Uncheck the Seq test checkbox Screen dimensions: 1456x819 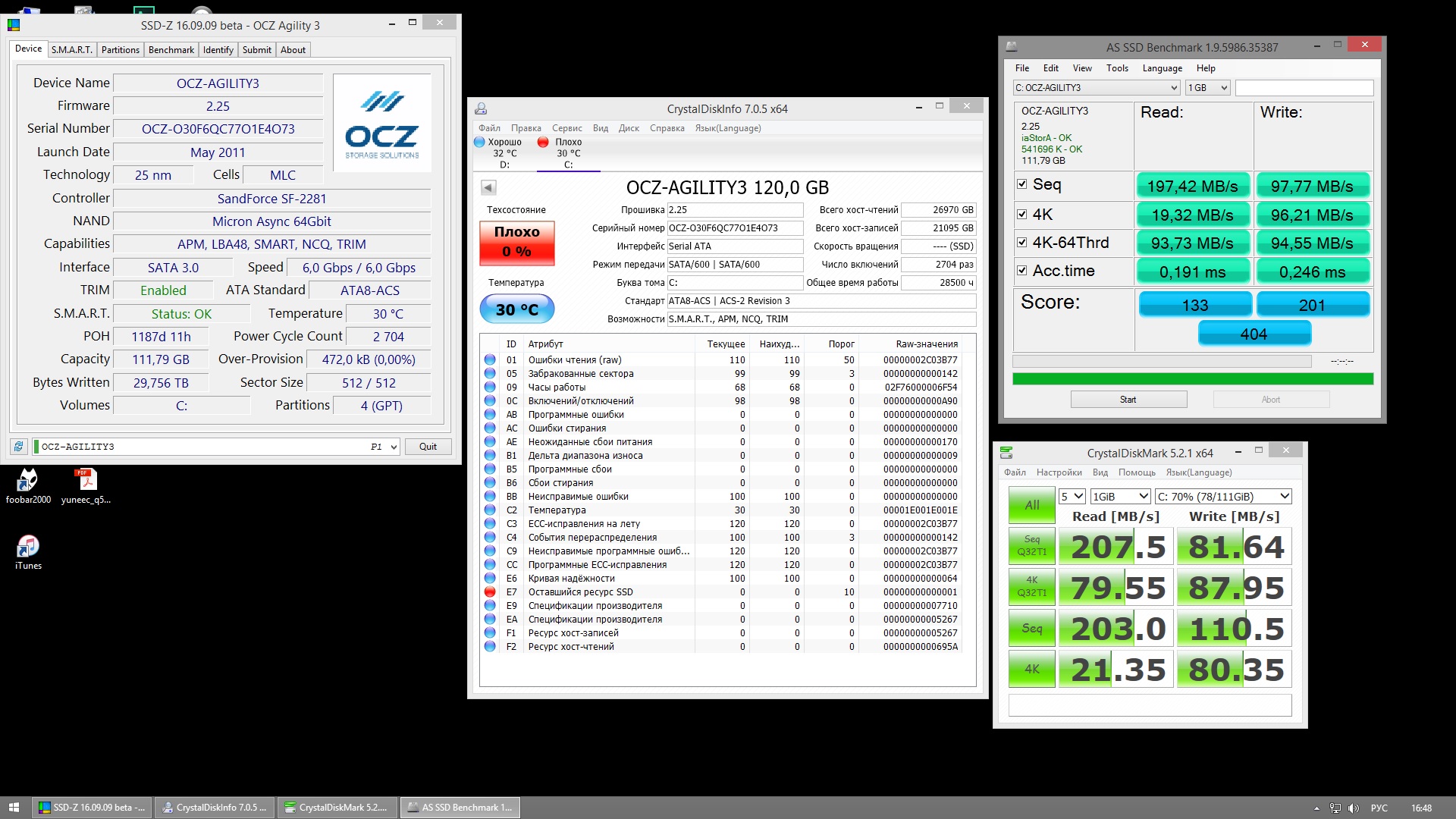pyautogui.click(x=1022, y=184)
